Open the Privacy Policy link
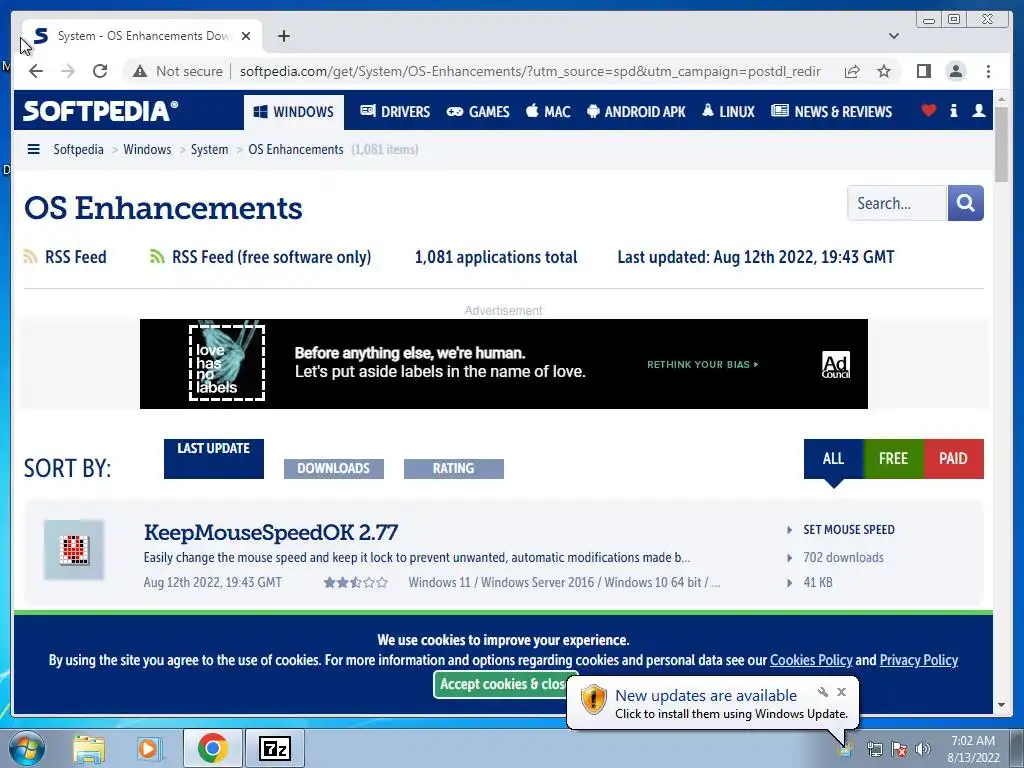Image resolution: width=1024 pixels, height=768 pixels. coord(918,660)
